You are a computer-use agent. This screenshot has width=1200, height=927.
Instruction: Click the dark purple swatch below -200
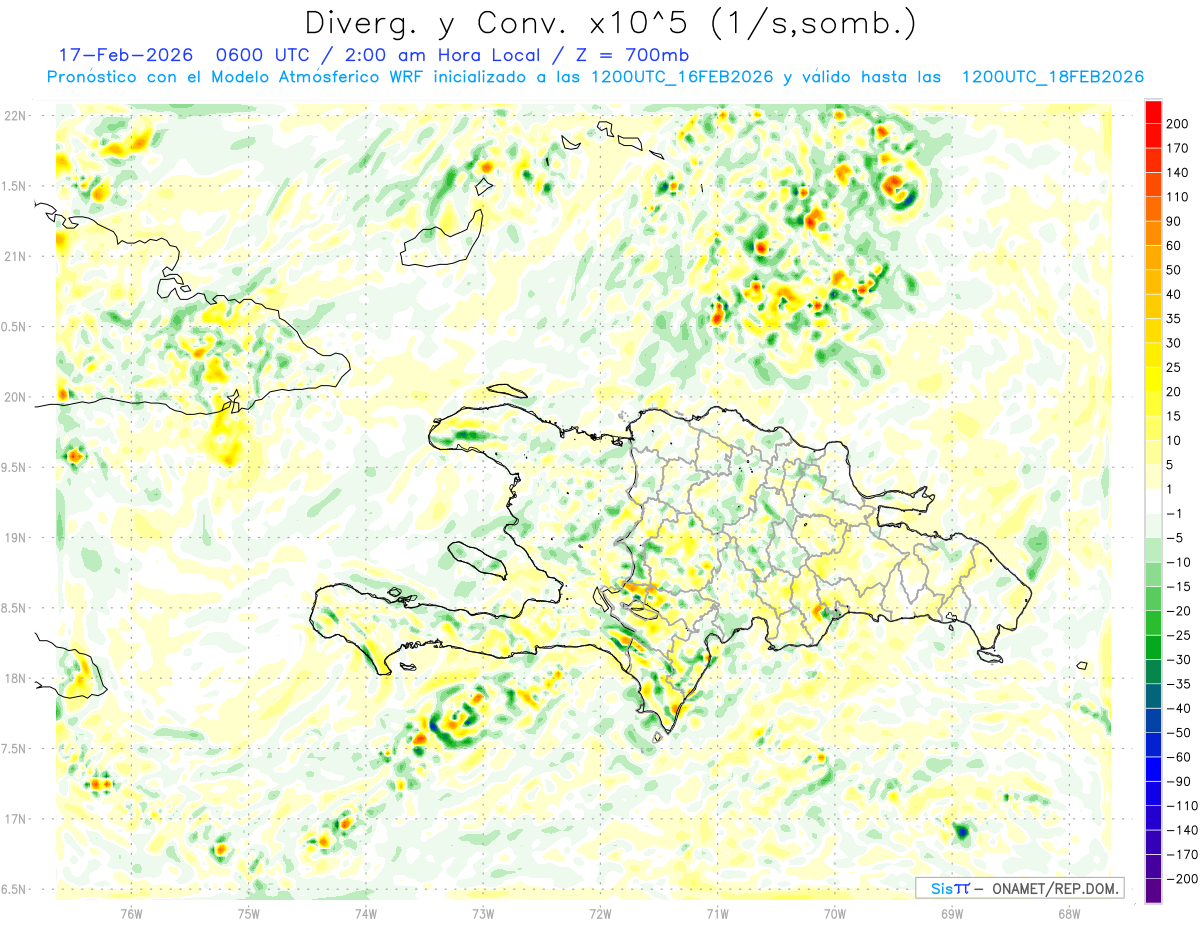[x=1153, y=891]
